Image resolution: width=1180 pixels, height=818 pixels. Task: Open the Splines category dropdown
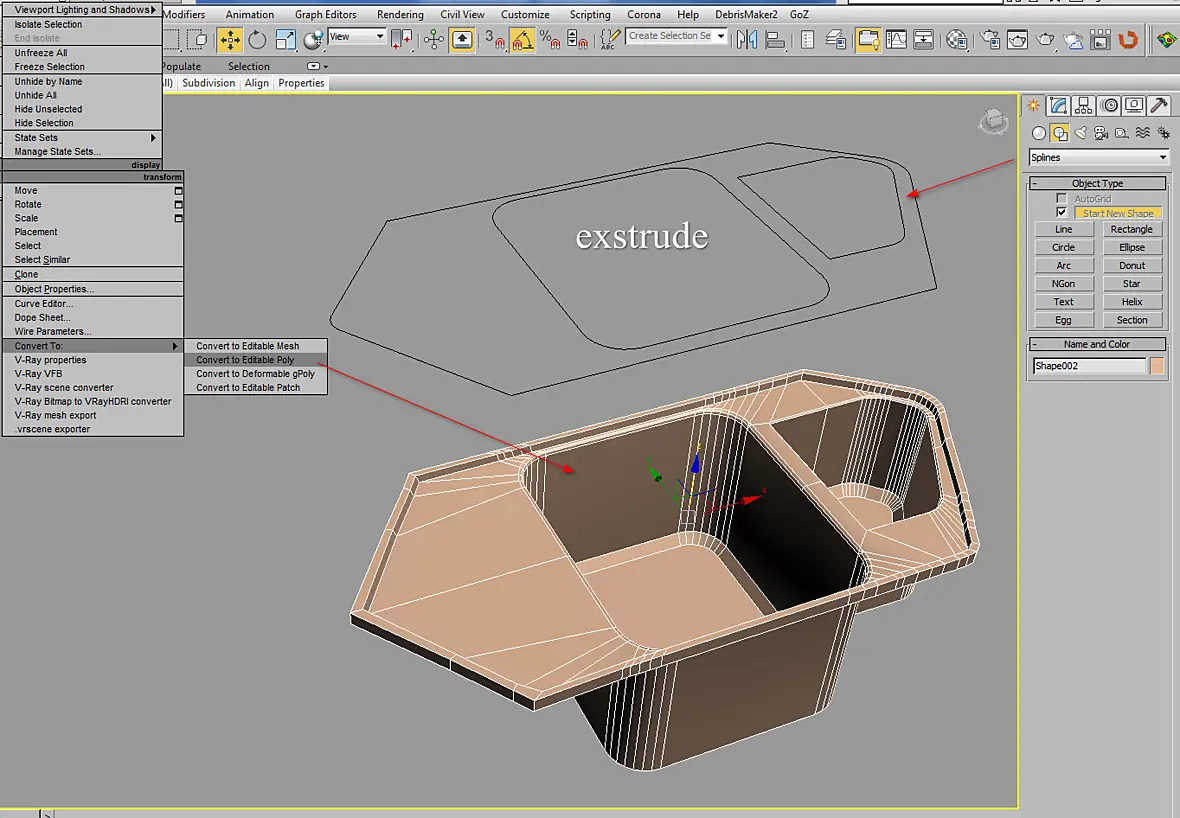tap(1098, 157)
